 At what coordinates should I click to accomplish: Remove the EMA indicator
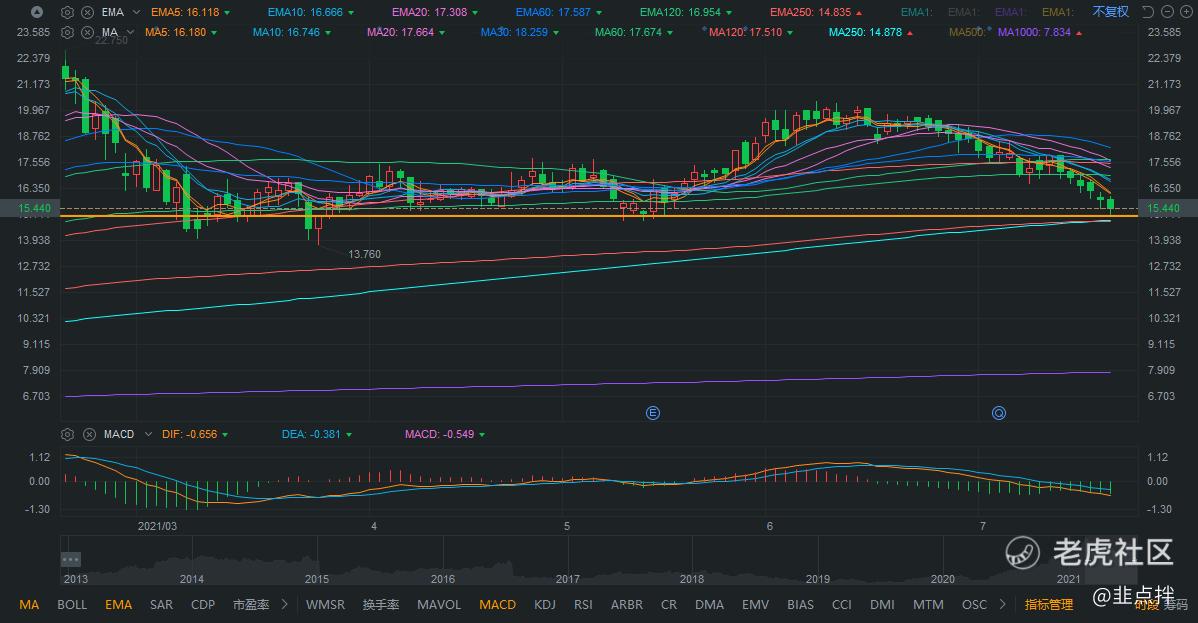click(x=88, y=12)
